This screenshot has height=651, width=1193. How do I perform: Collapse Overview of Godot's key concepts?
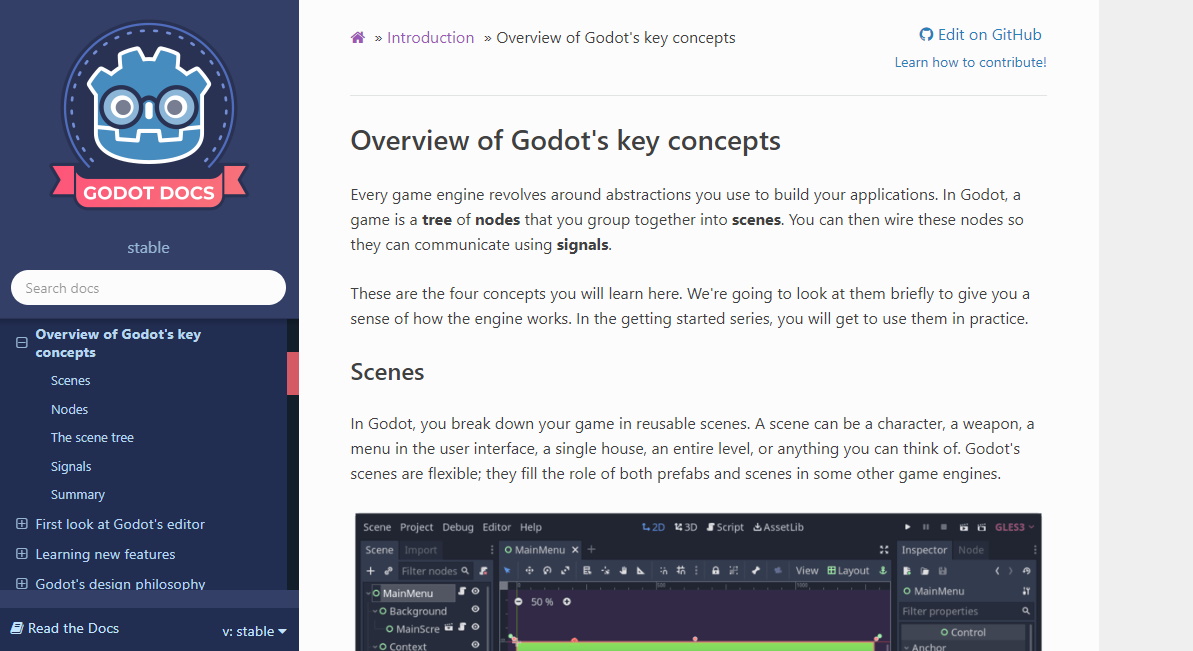20,341
